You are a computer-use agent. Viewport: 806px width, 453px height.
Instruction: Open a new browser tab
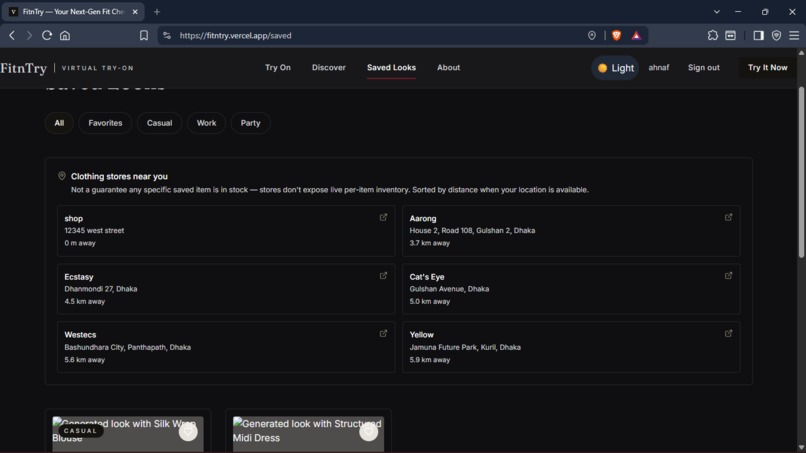[x=157, y=12]
